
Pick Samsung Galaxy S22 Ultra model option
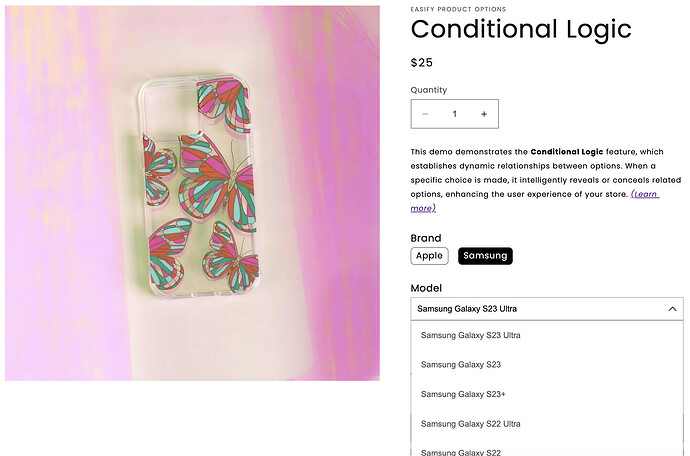coord(471,424)
